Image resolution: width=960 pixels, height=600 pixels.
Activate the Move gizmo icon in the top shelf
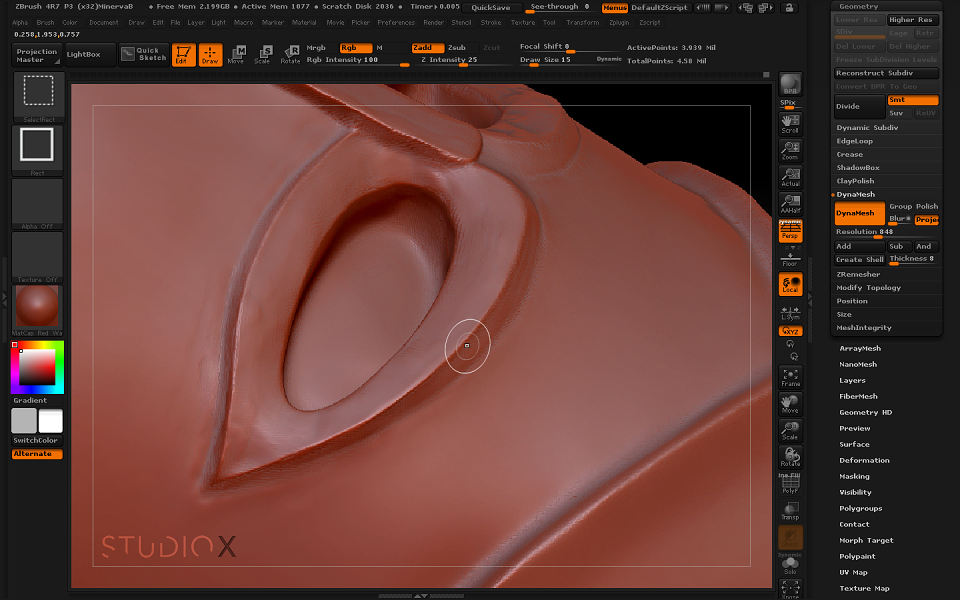[236, 54]
